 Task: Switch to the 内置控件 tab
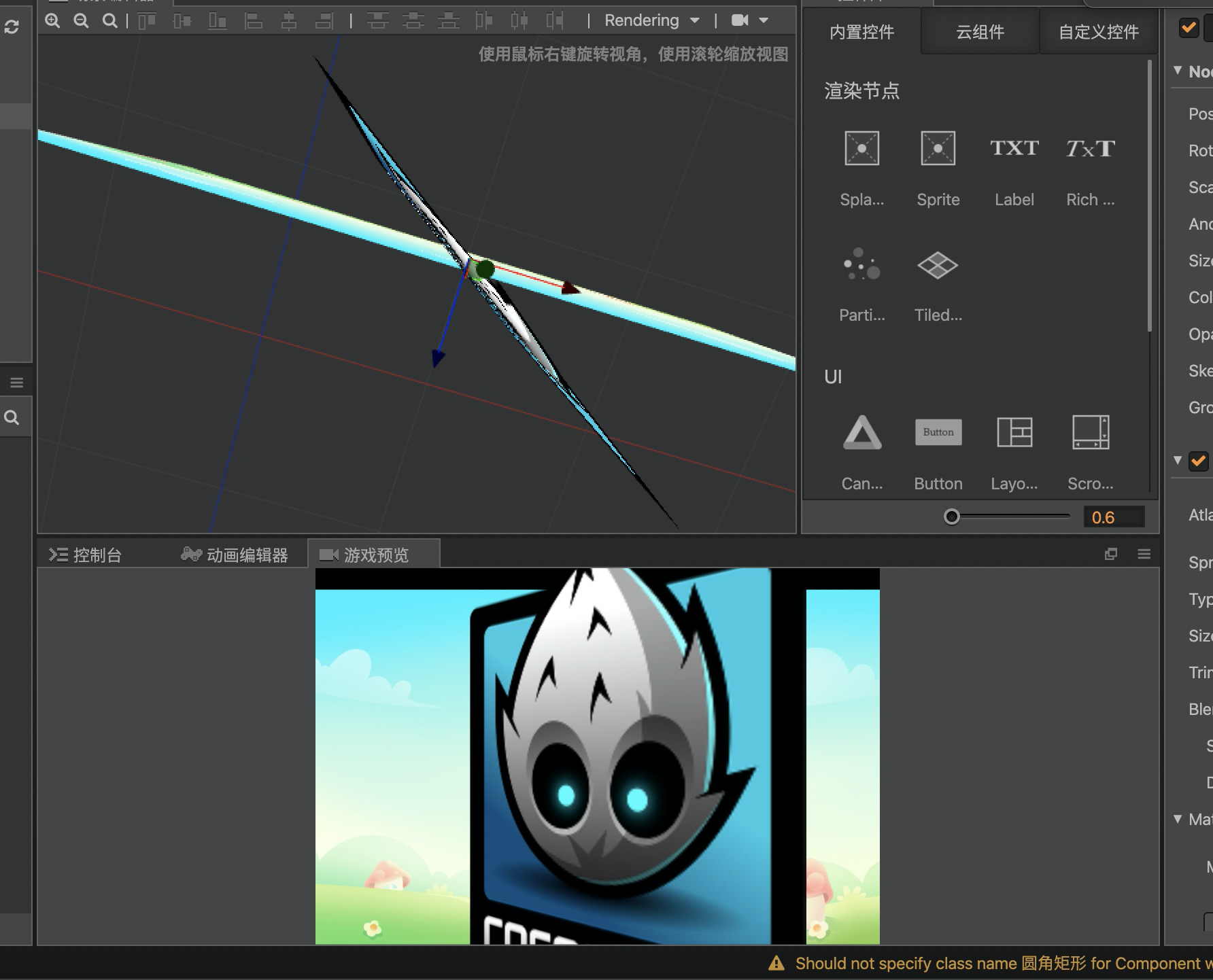coord(861,32)
